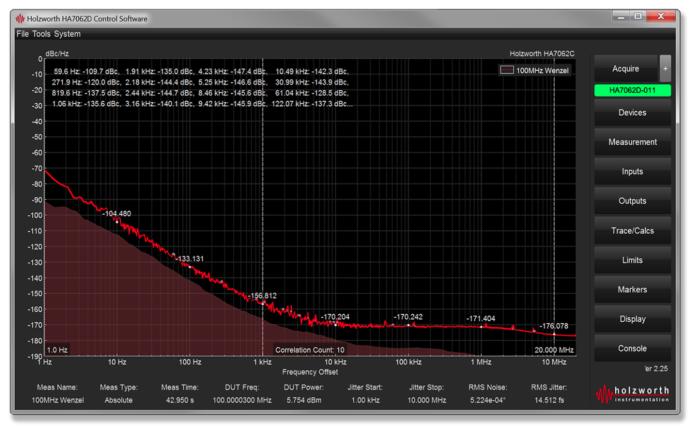Click the DUT Freq value 100.0000300 MHz
The image size is (691, 427).
(242, 401)
